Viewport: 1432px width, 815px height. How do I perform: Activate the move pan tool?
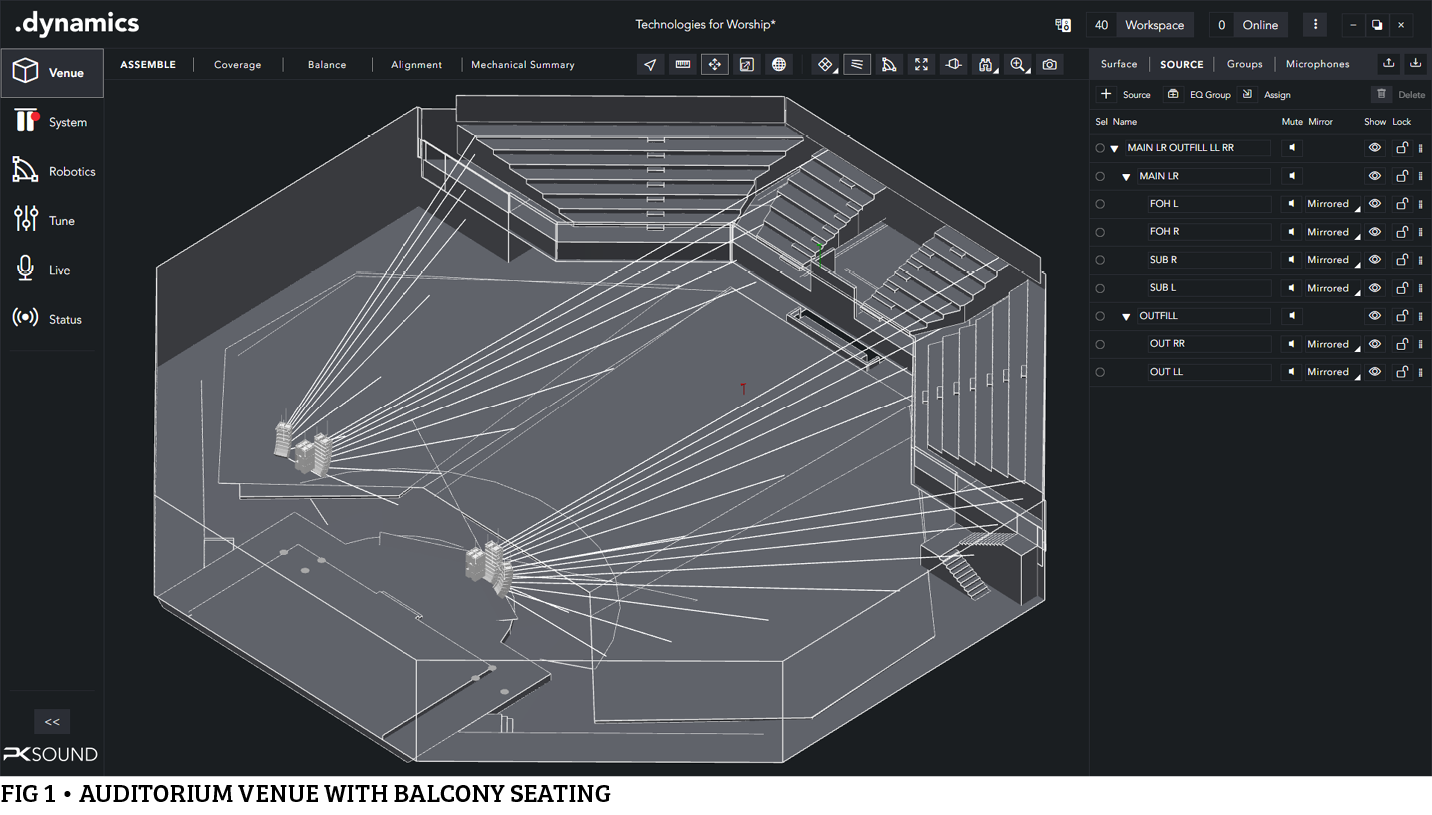pyautogui.click(x=714, y=65)
